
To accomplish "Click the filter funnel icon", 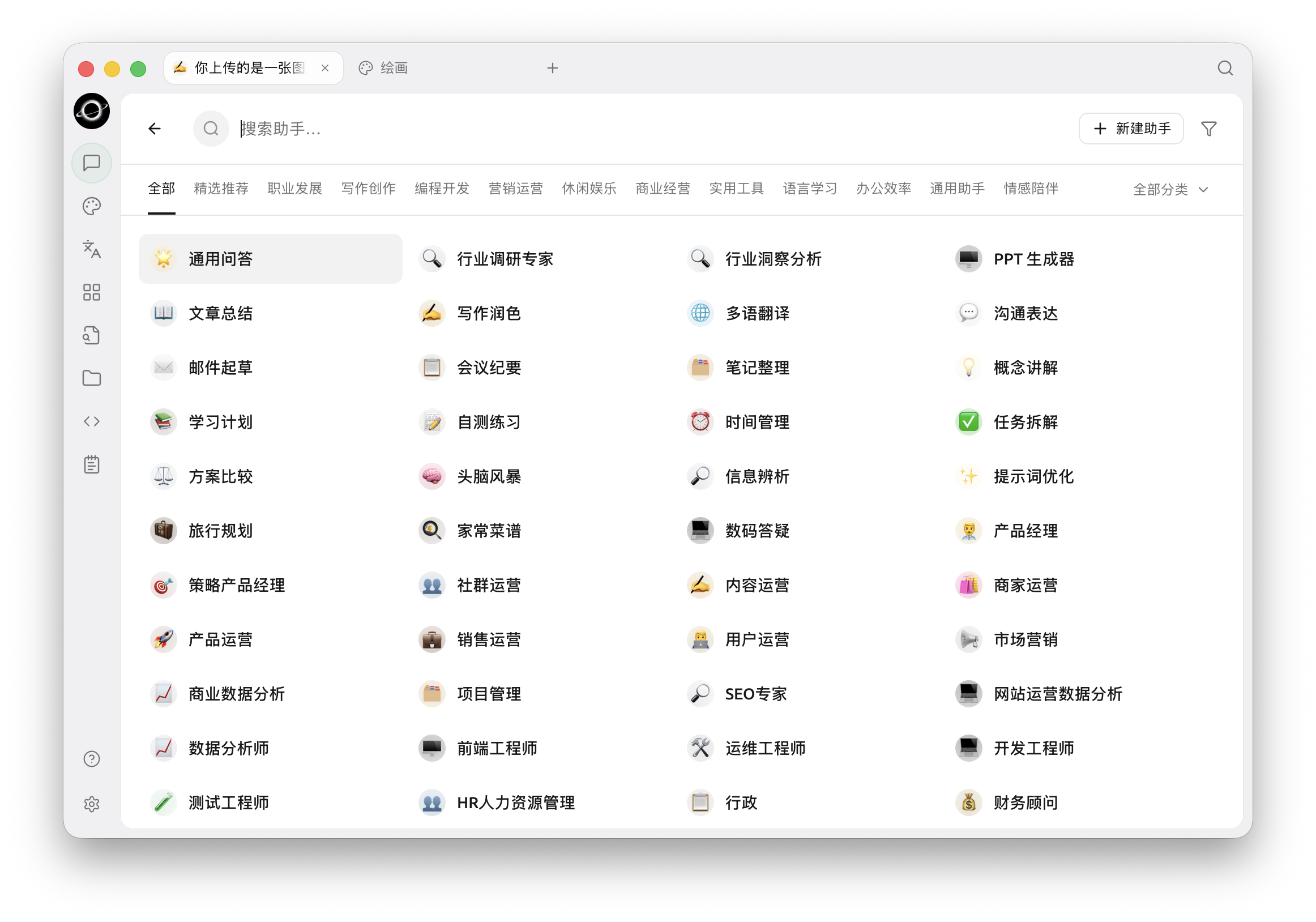I will pyautogui.click(x=1209, y=129).
